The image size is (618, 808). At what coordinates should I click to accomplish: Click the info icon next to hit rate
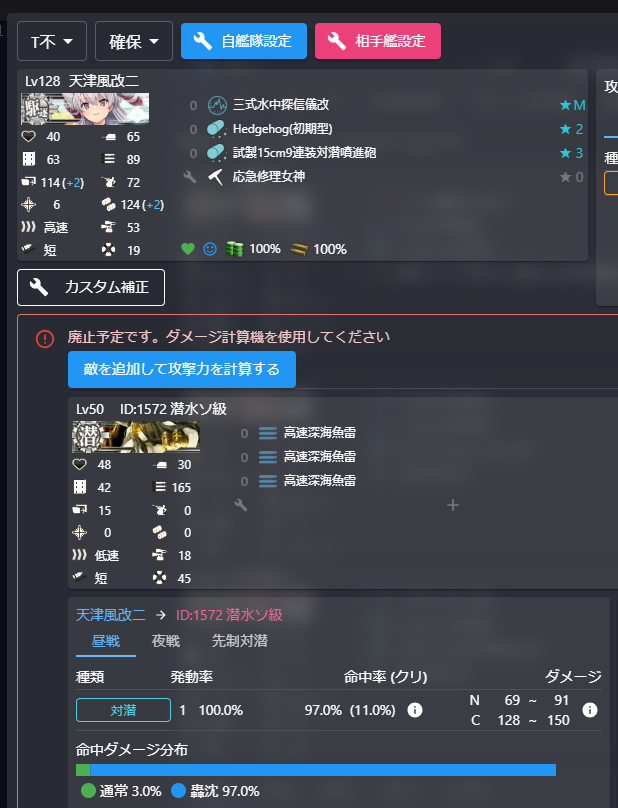[x=415, y=710]
